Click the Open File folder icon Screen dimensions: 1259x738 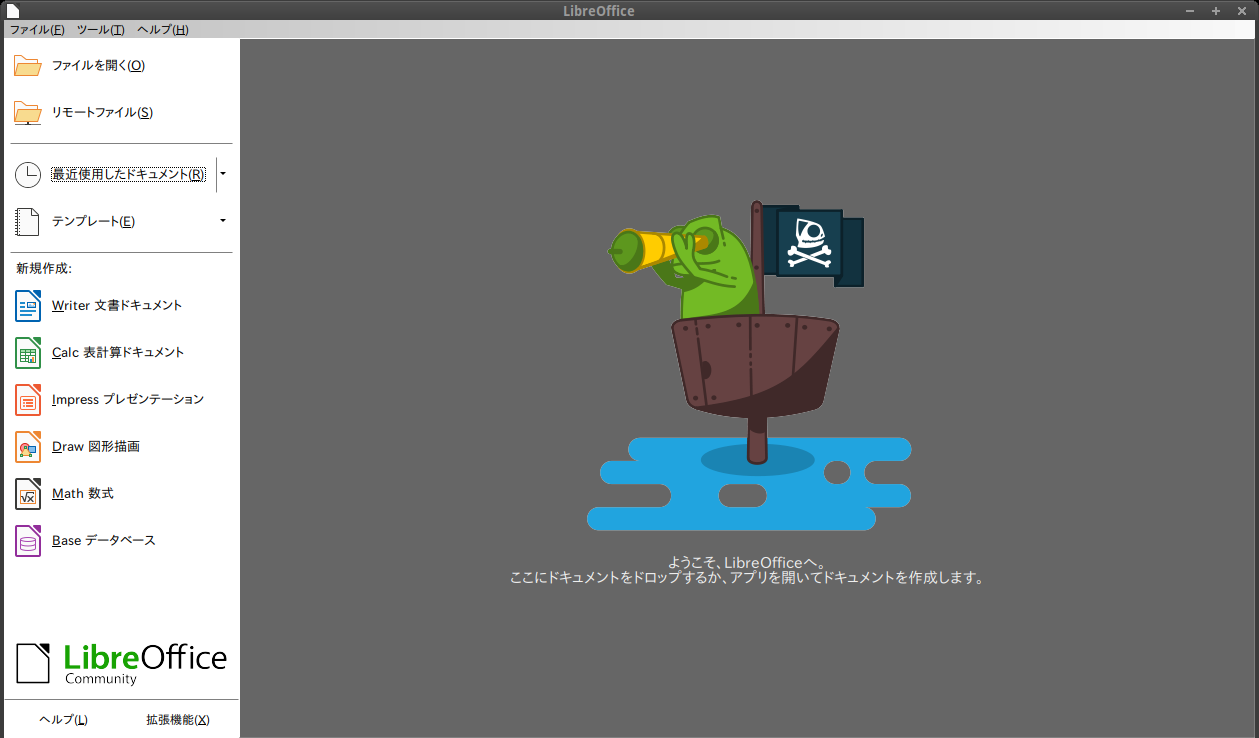[x=28, y=66]
